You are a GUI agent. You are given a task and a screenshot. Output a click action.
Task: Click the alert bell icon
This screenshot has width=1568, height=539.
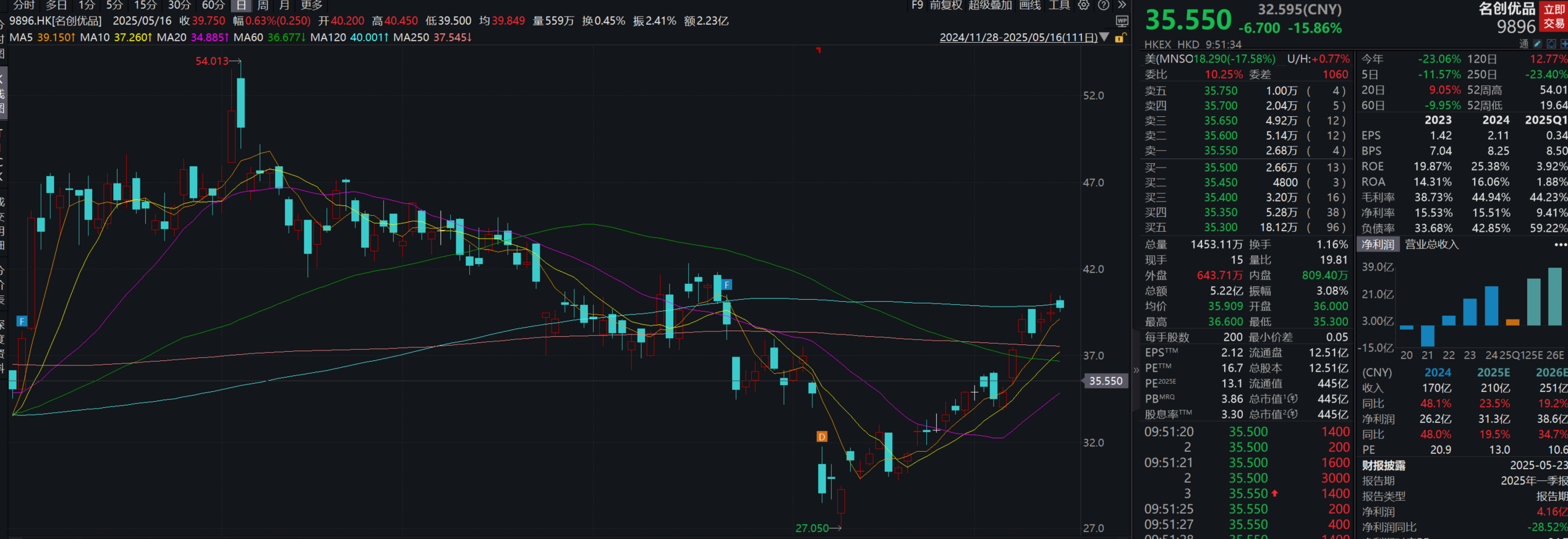pos(1551,44)
